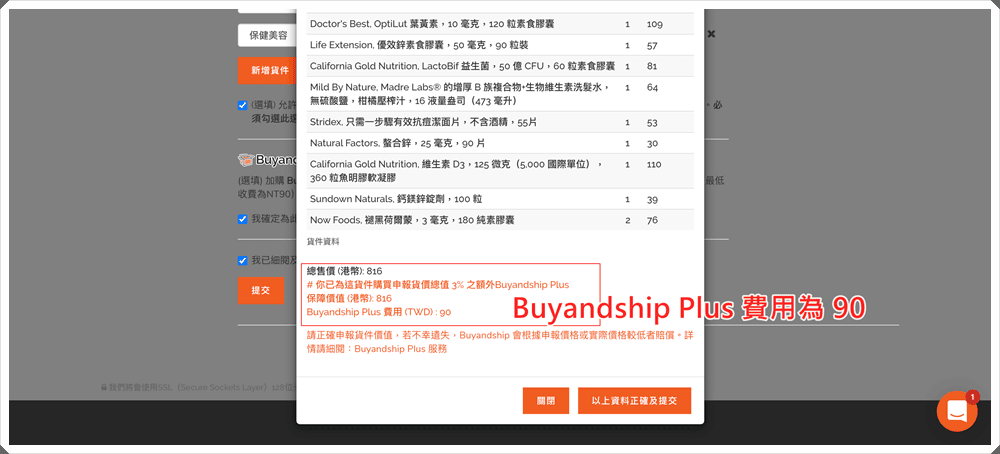Toggle the first (選填) 允許 checkbox
The width and height of the screenshot is (1000, 454).
(x=243, y=105)
